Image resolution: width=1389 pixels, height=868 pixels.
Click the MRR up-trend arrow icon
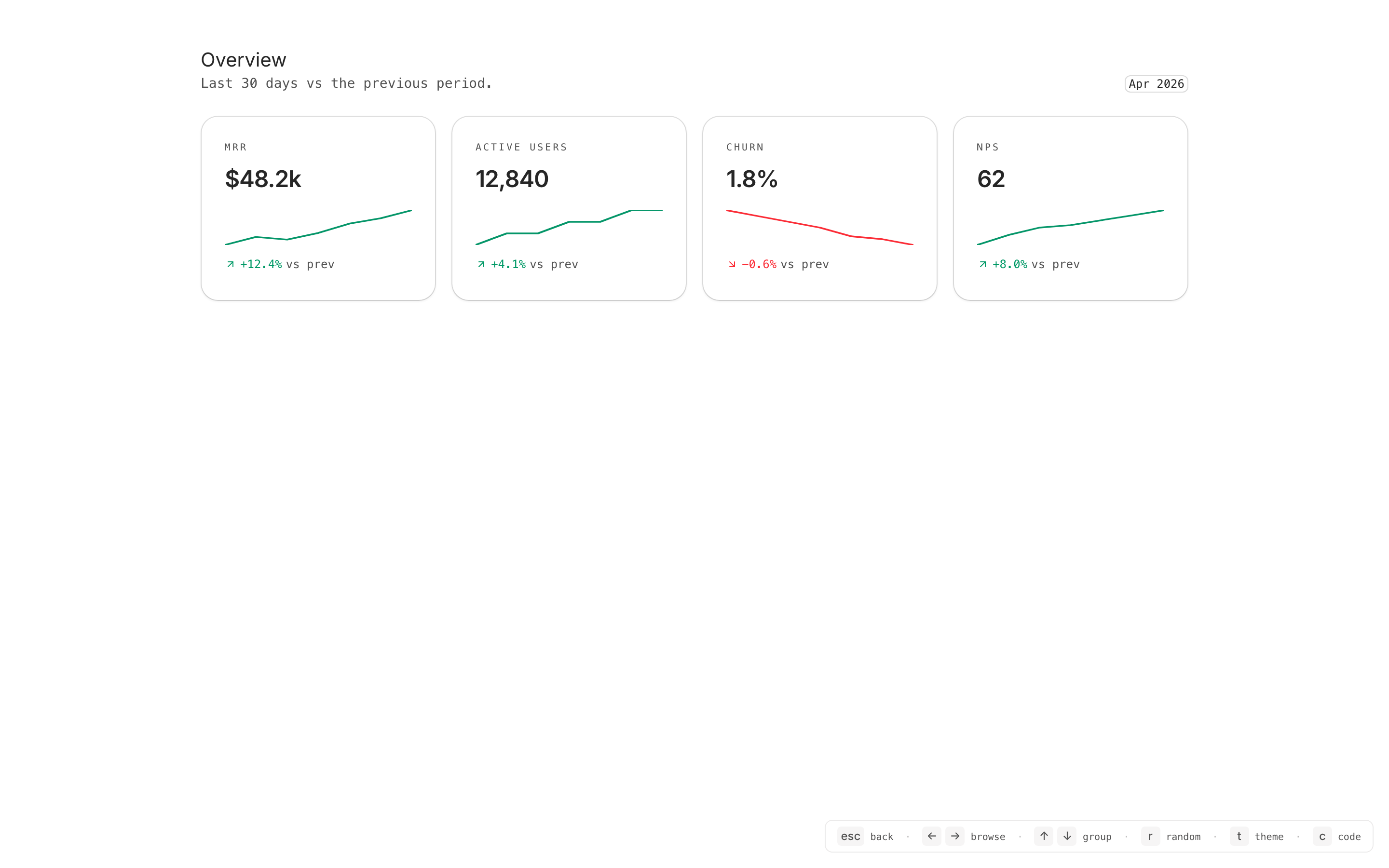point(230,264)
